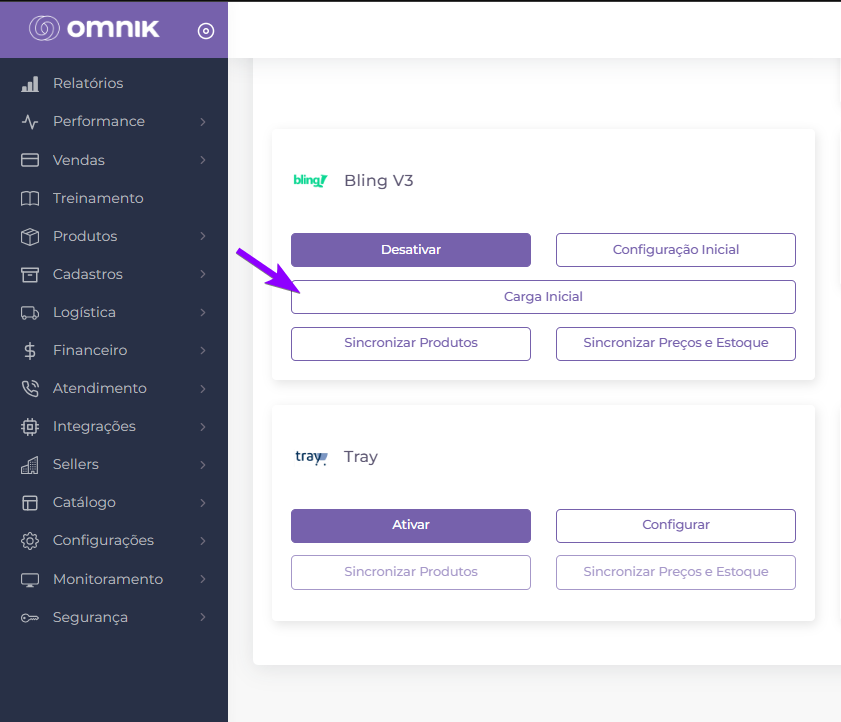The height and width of the screenshot is (722, 841).
Task: Click the Vendas card icon
Action: pyautogui.click(x=30, y=160)
